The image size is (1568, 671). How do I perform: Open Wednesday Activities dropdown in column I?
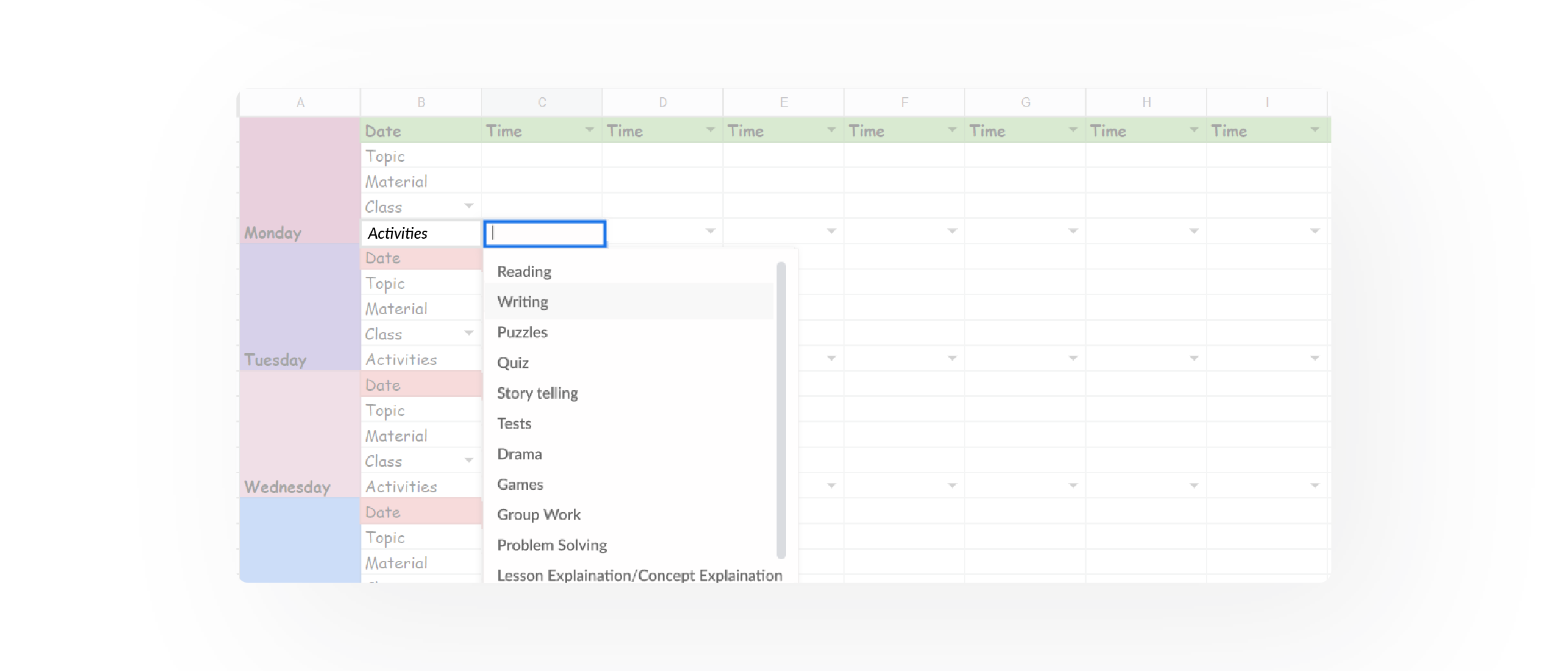tap(1314, 486)
